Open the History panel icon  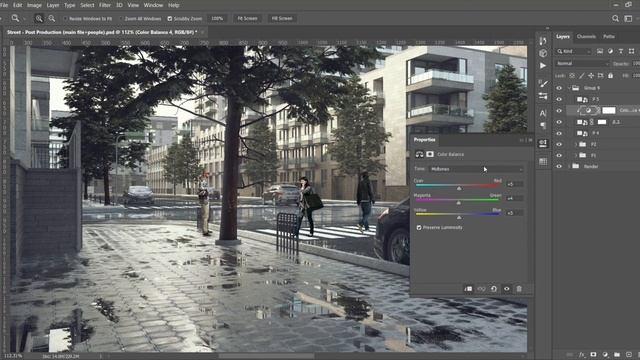coord(543,40)
